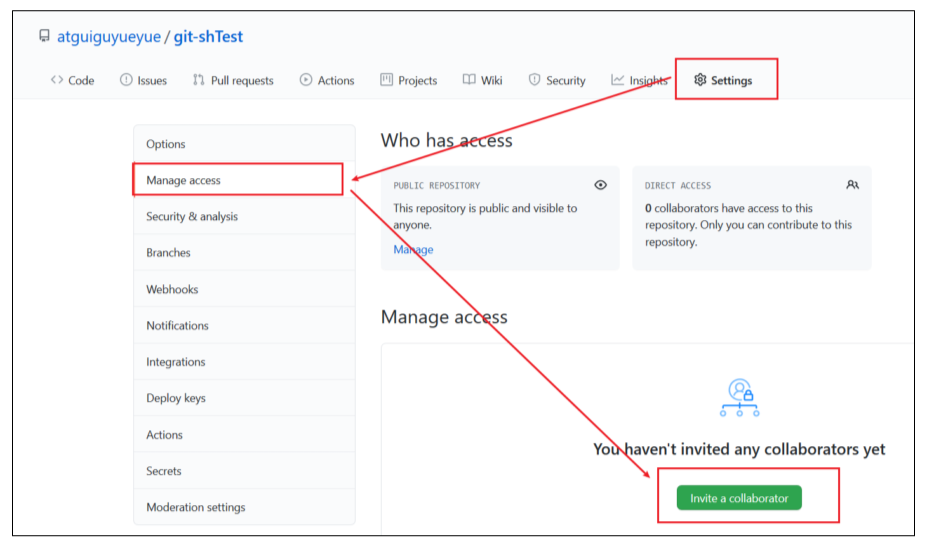The width and height of the screenshot is (931, 548).
Task: Click the Manage access section heading
Action: coord(444,317)
